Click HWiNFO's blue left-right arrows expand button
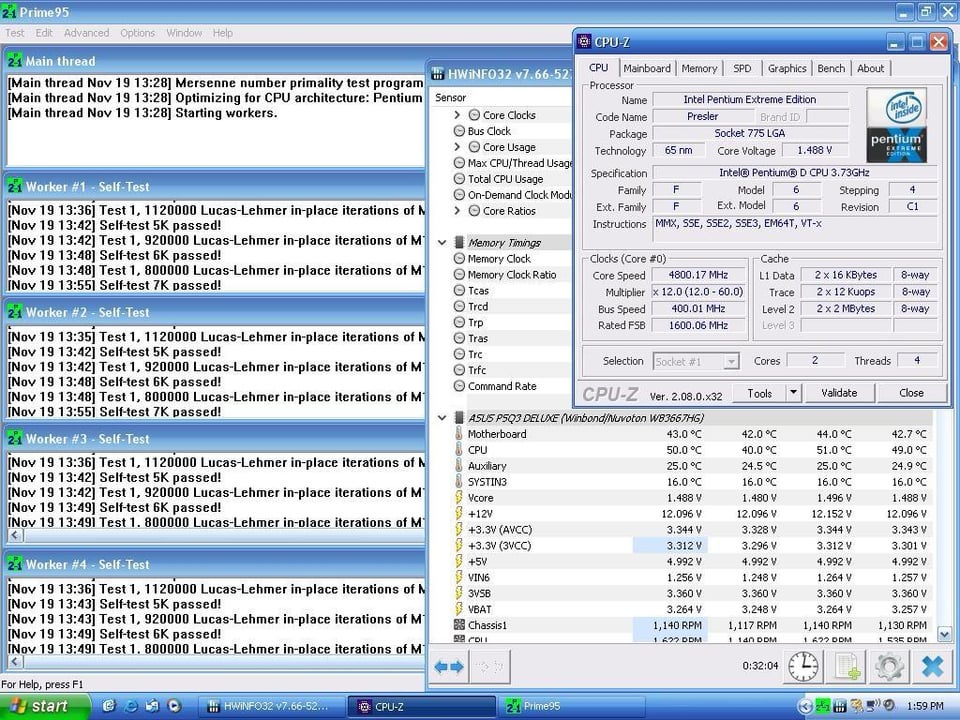The height and width of the screenshot is (720, 960). point(449,666)
